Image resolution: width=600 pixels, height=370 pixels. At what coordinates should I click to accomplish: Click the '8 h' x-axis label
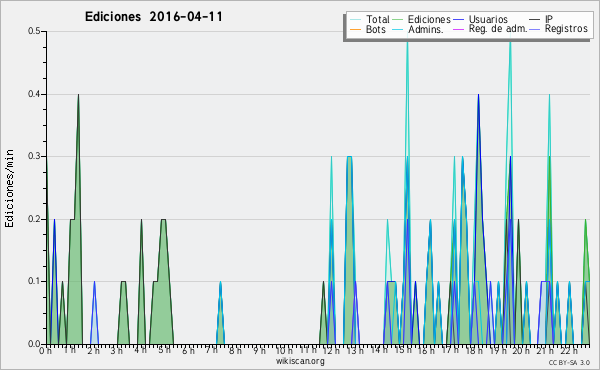click(235, 351)
